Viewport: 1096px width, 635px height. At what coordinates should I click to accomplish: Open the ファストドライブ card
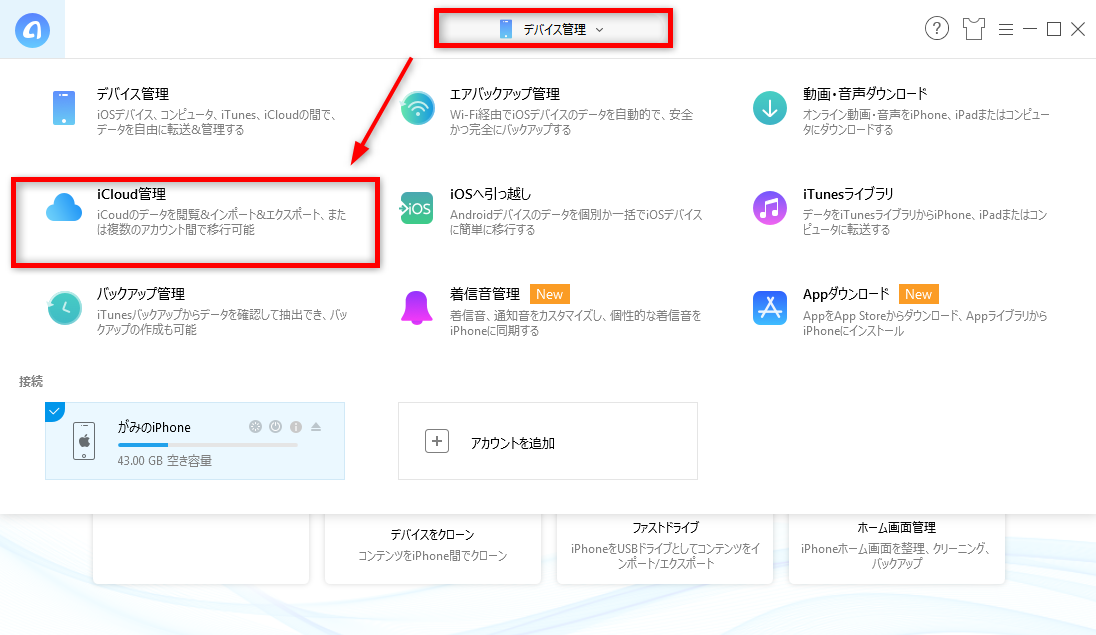click(x=665, y=549)
